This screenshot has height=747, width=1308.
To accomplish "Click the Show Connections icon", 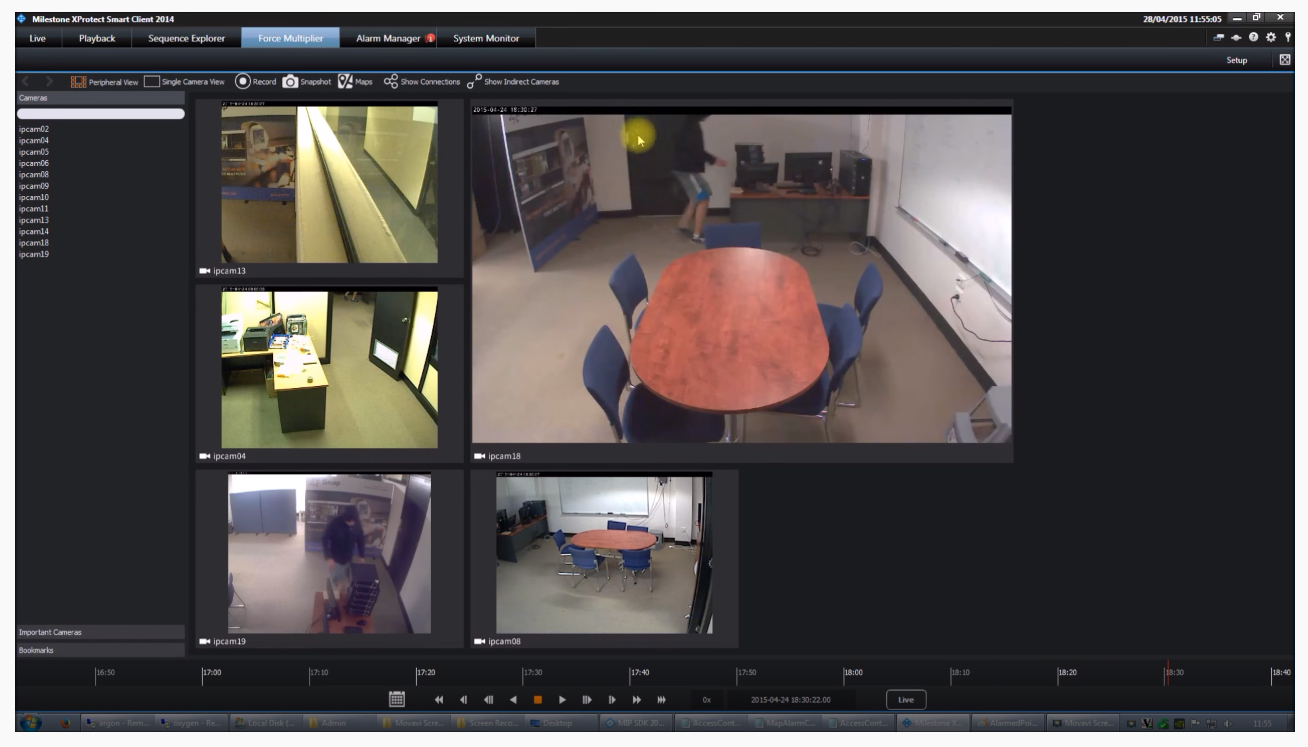I will point(391,82).
